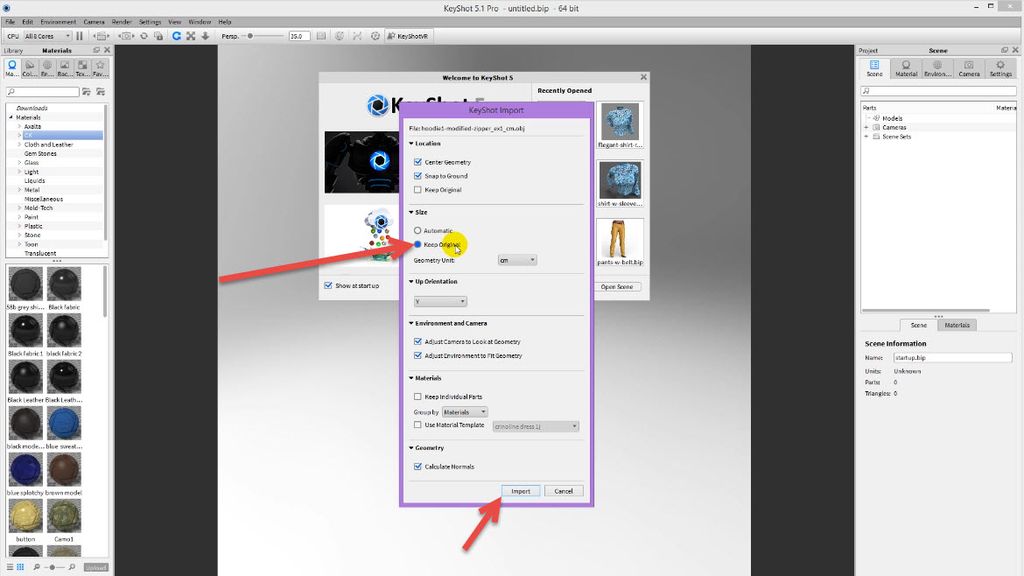Open the Render menu
This screenshot has height=576, width=1024.
[x=121, y=22]
